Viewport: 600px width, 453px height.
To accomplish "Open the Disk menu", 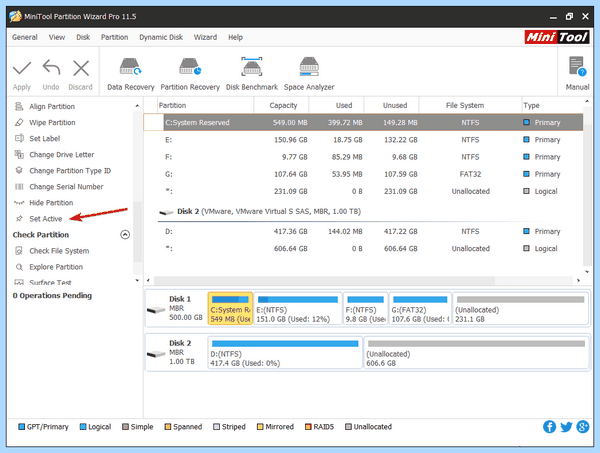I will [x=83, y=37].
